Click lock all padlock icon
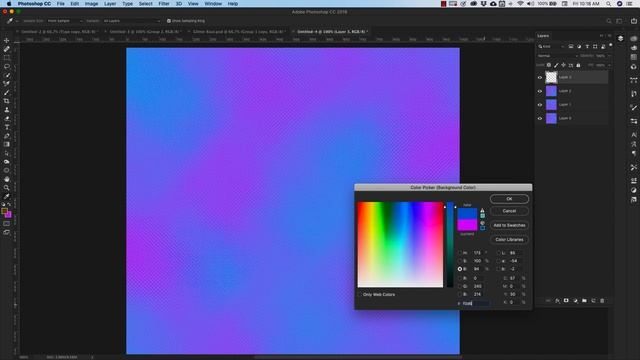 [x=578, y=65]
